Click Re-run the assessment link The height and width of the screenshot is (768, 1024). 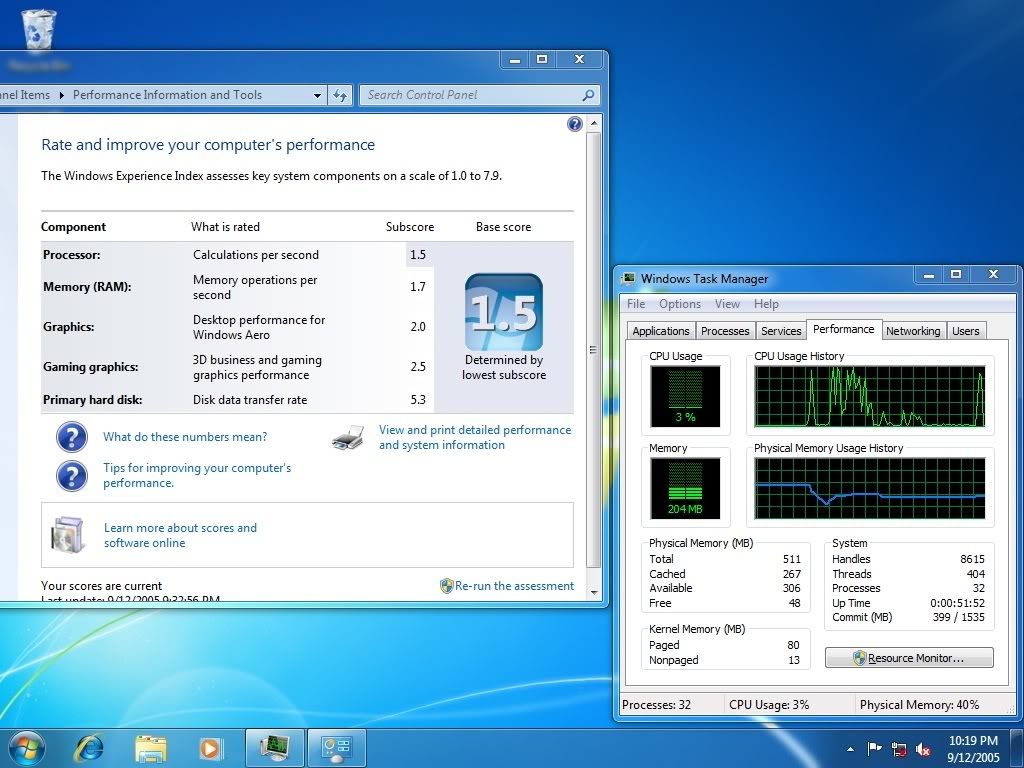click(x=514, y=586)
